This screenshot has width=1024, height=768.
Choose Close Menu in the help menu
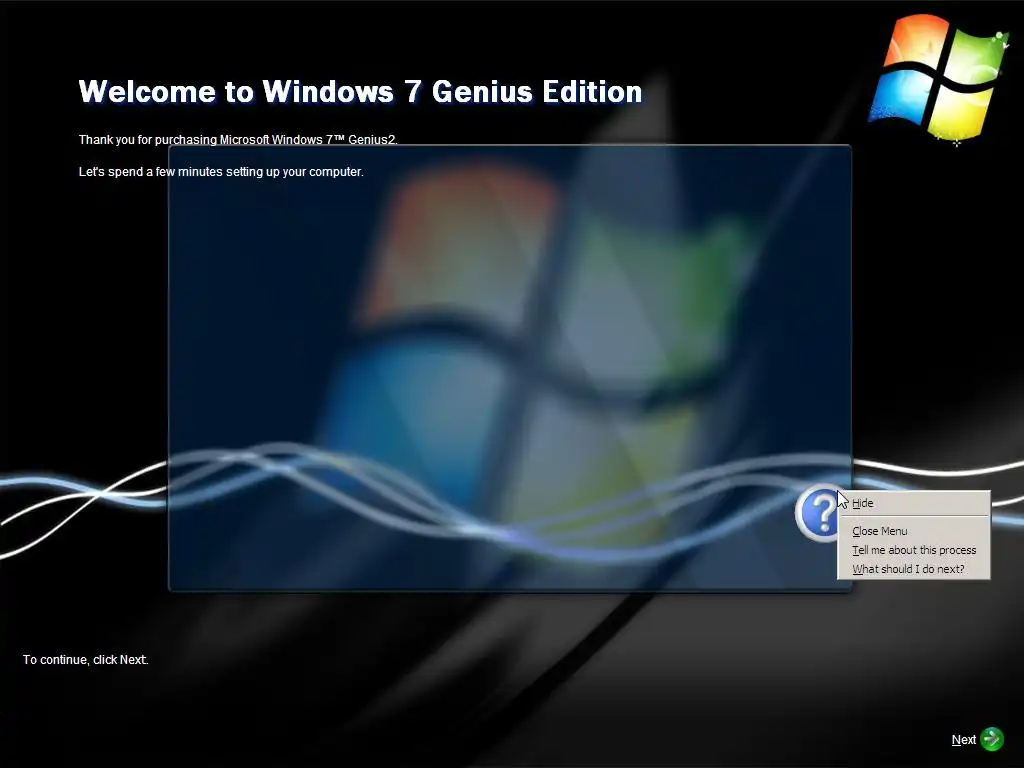(x=913, y=531)
